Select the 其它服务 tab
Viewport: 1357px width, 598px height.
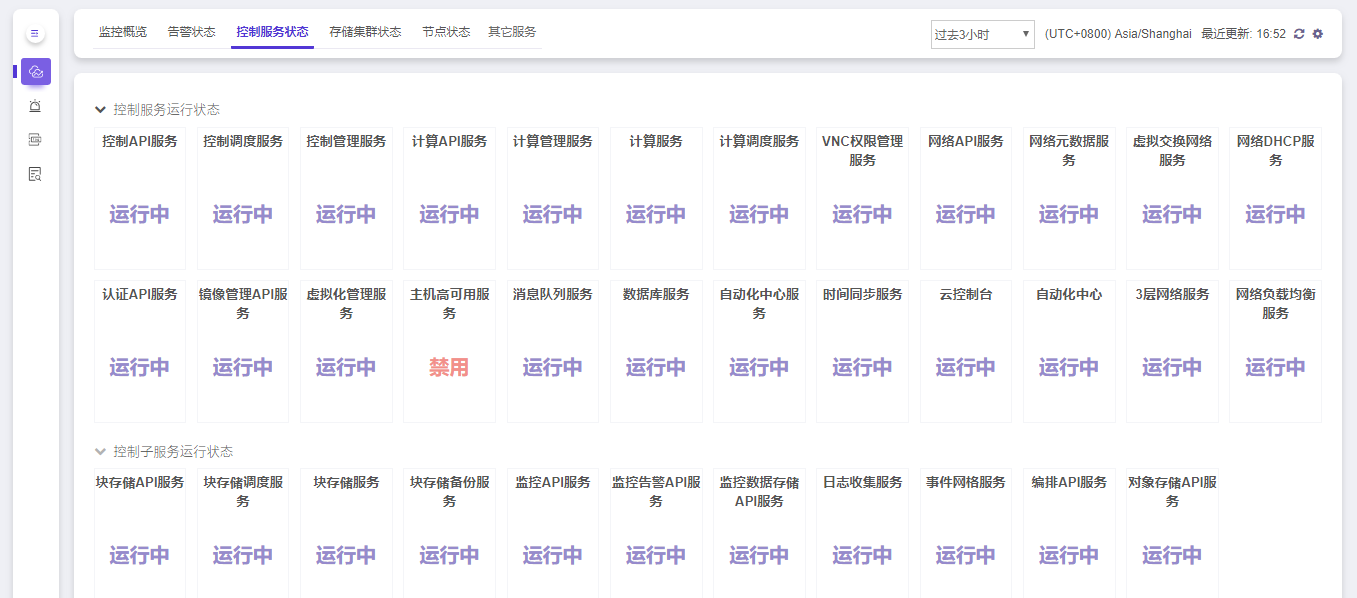[512, 32]
